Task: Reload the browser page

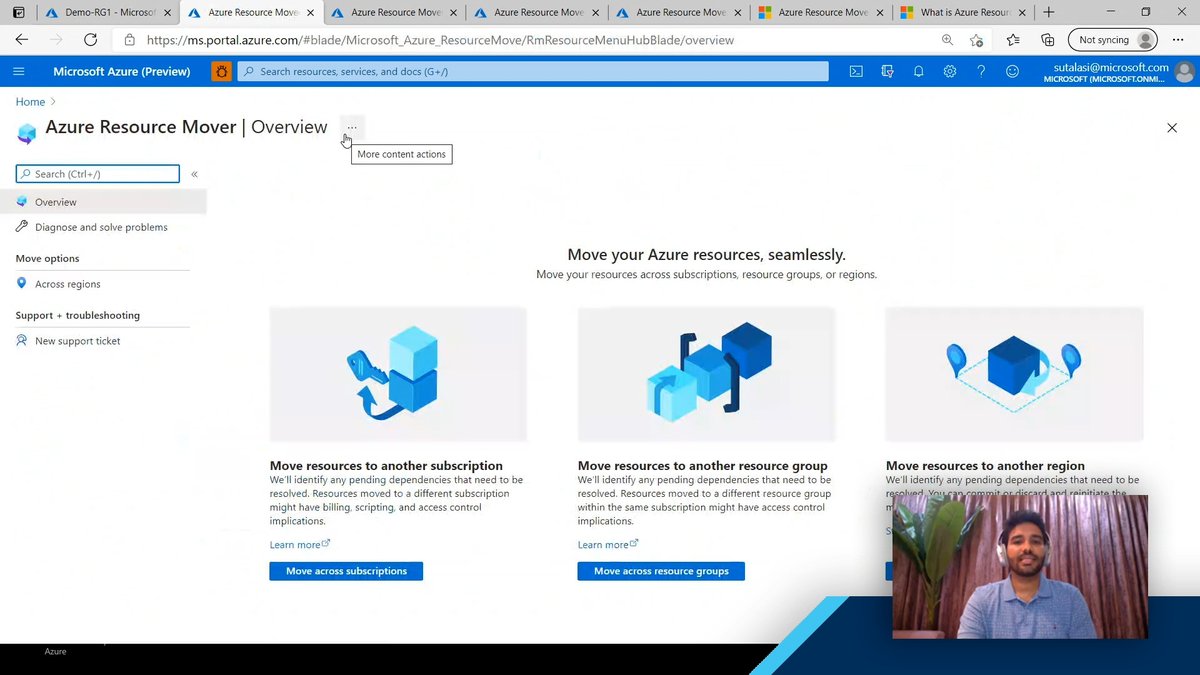Action: (x=90, y=40)
